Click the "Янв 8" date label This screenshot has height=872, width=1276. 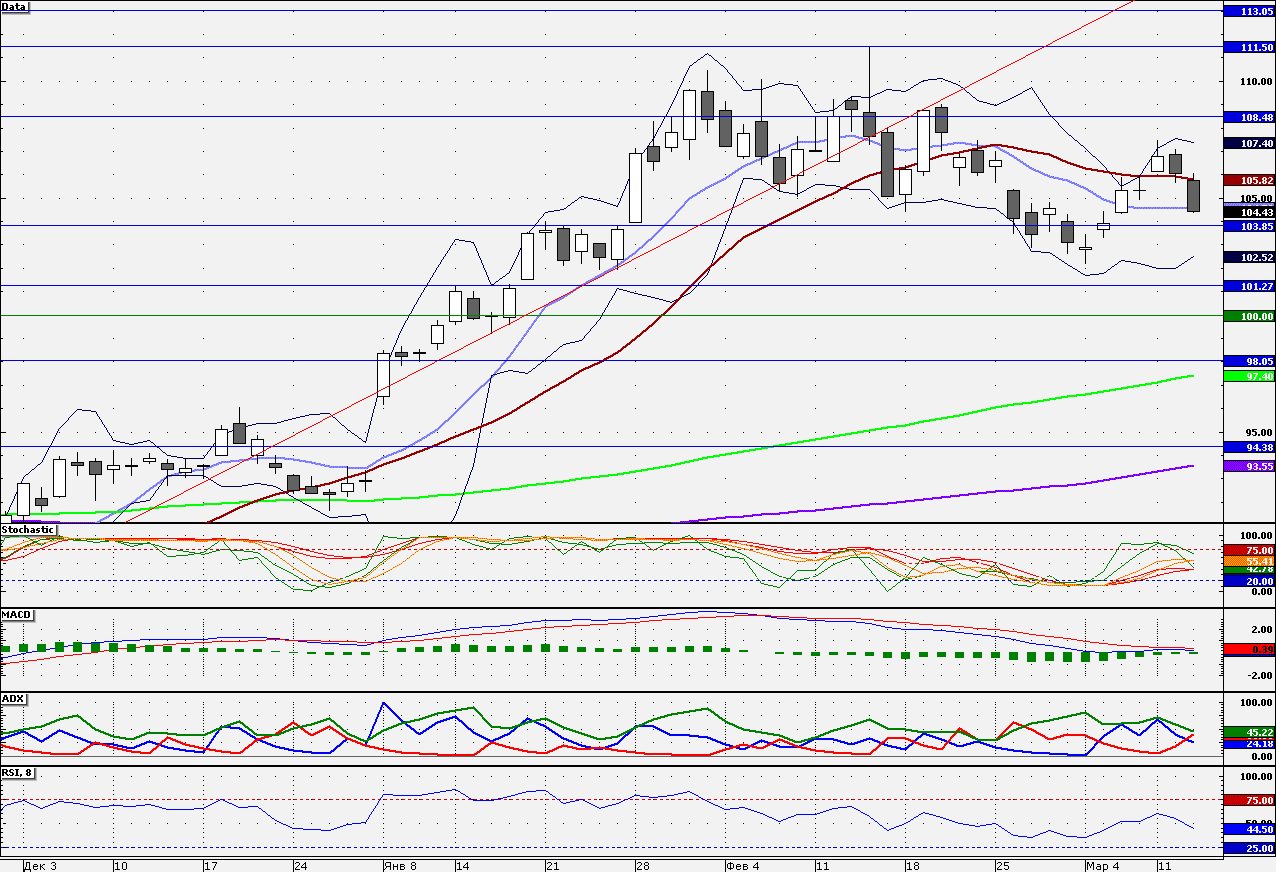399,864
